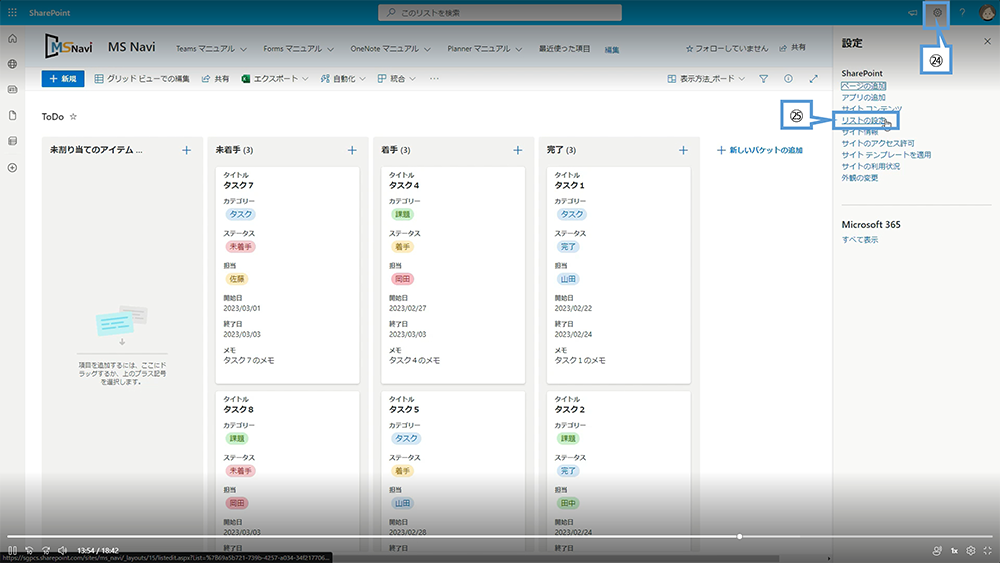1000x563 pixels.
Task: Select 最近使った項目 in the site navigation
Action: coord(564,48)
